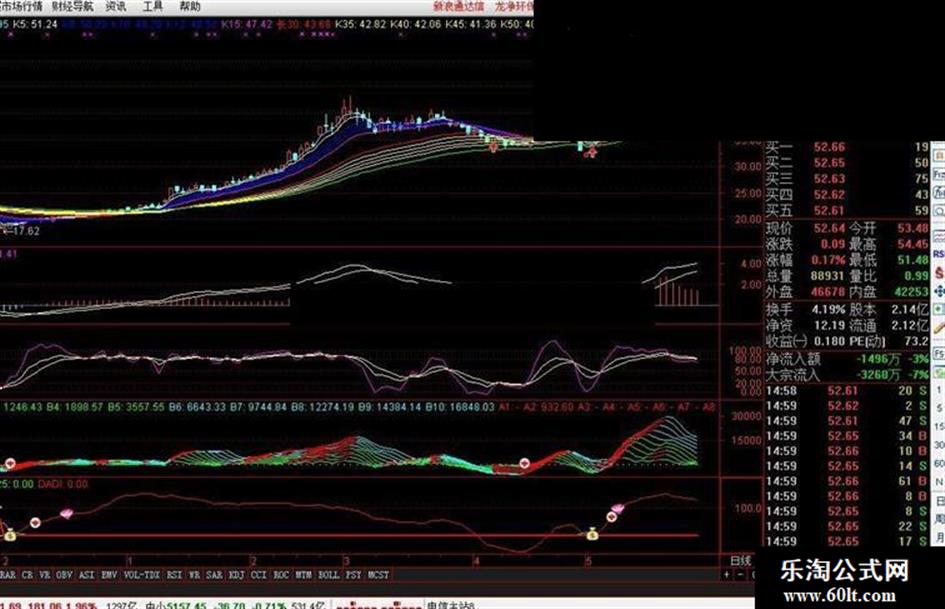
Task: Click the 外盘 value 46678
Action: point(827,292)
